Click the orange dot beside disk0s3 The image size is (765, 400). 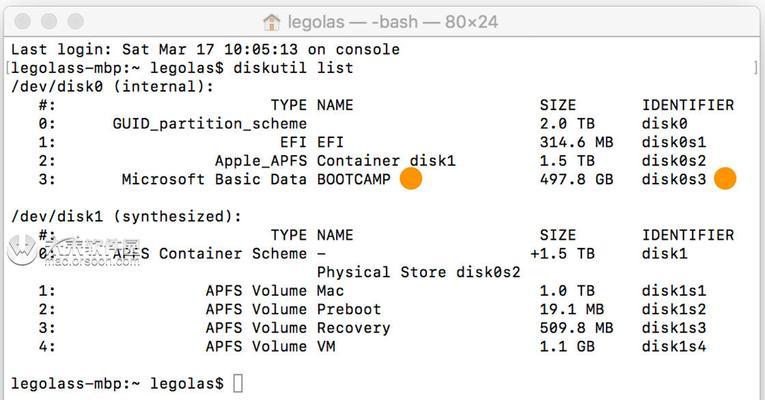pos(725,179)
